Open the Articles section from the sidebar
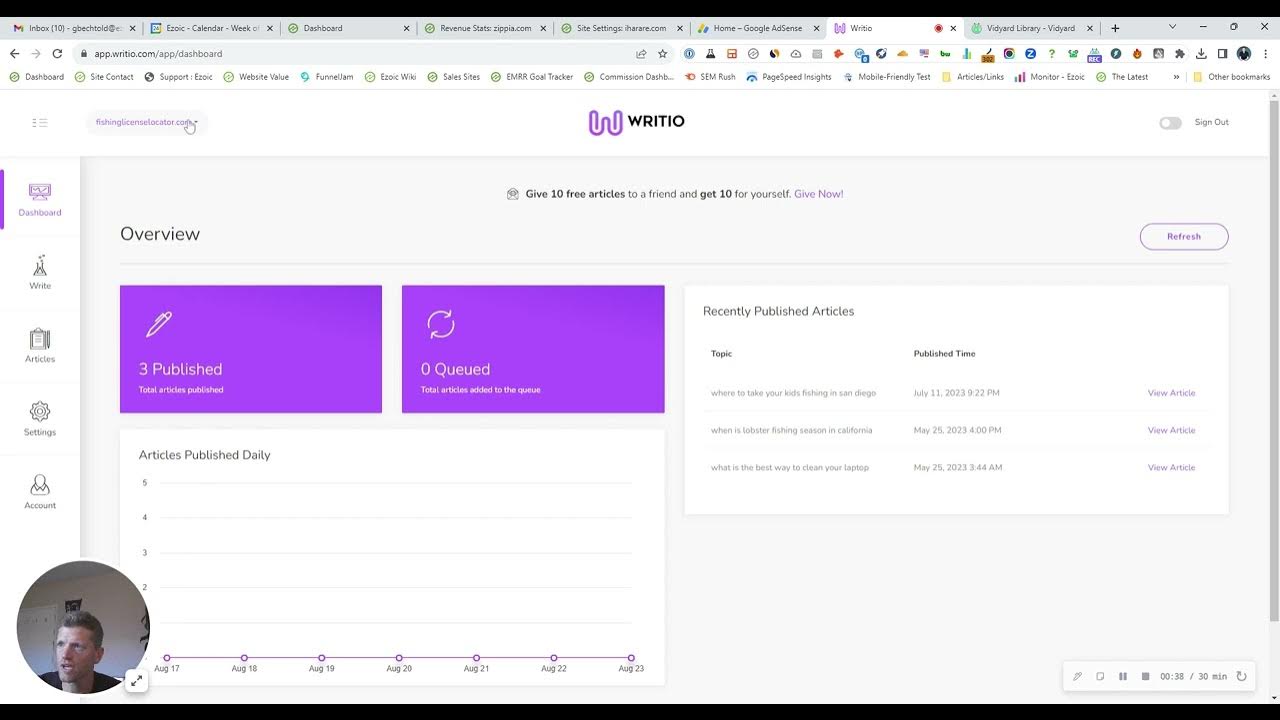This screenshot has width=1280, height=720. (x=40, y=345)
